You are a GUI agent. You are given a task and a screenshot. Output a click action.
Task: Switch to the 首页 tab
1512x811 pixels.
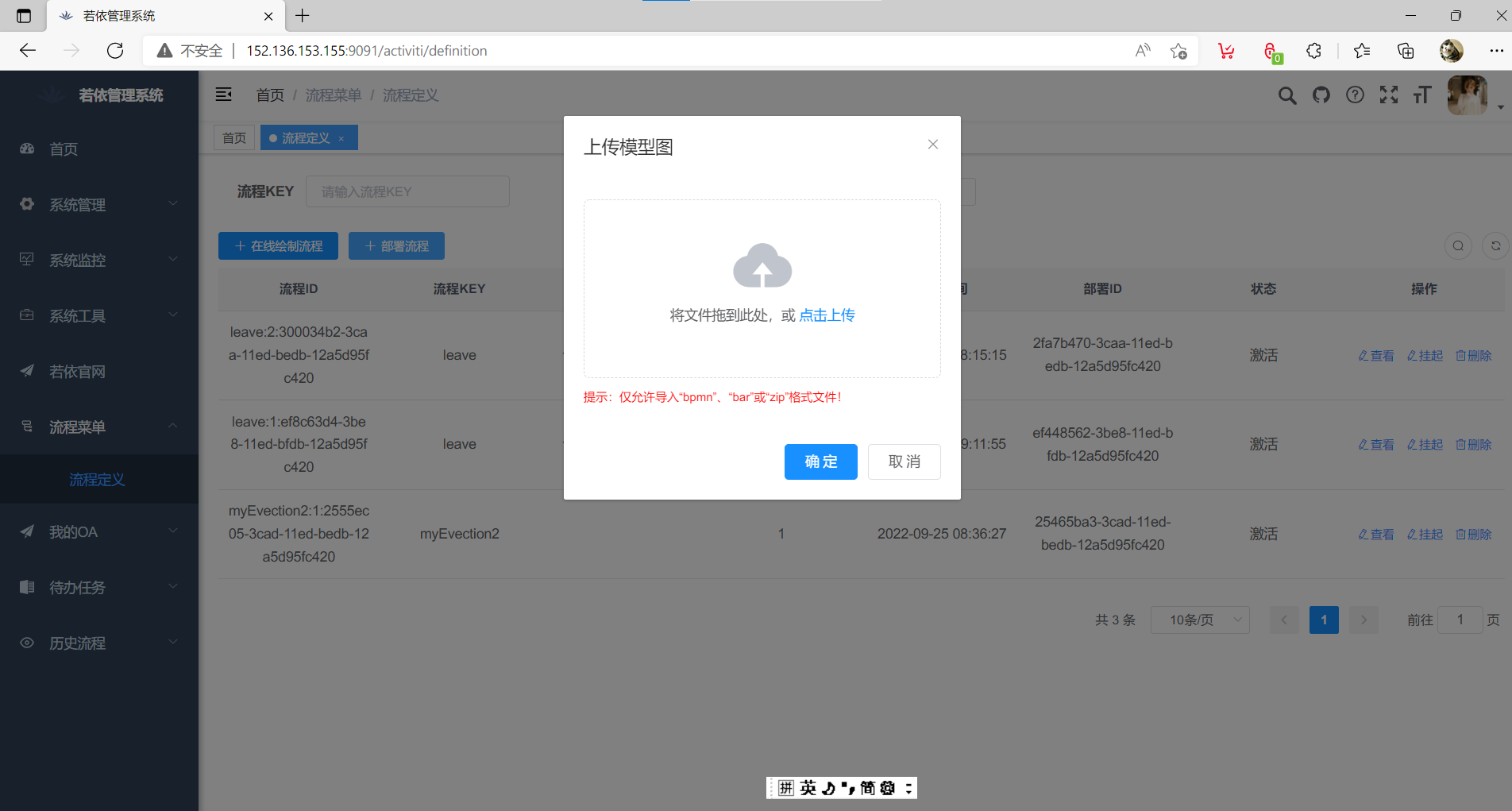coord(234,138)
